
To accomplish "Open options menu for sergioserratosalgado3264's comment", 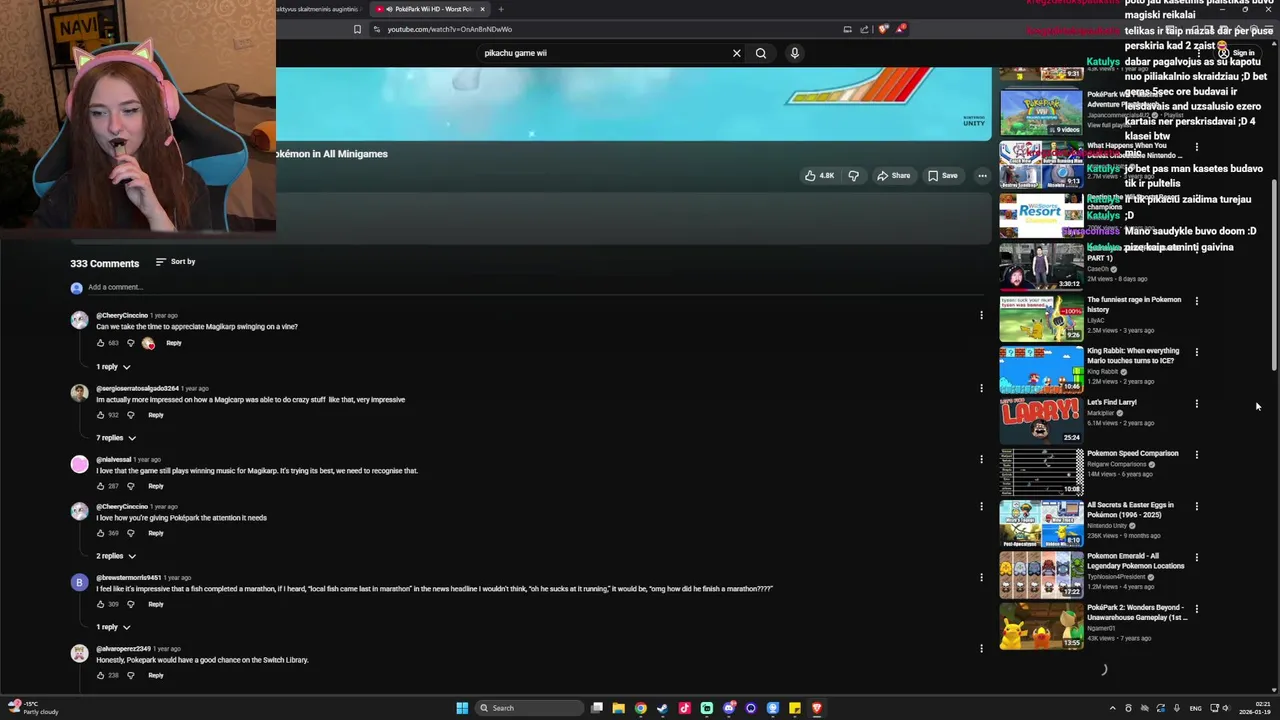I will [981, 388].
